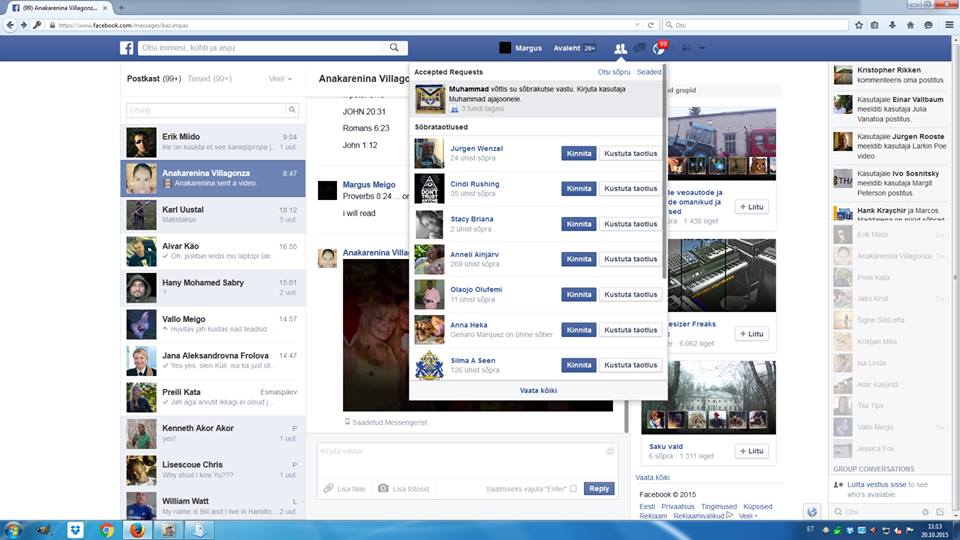Open Windows Start button
This screenshot has width=960, height=540.
coord(13,530)
